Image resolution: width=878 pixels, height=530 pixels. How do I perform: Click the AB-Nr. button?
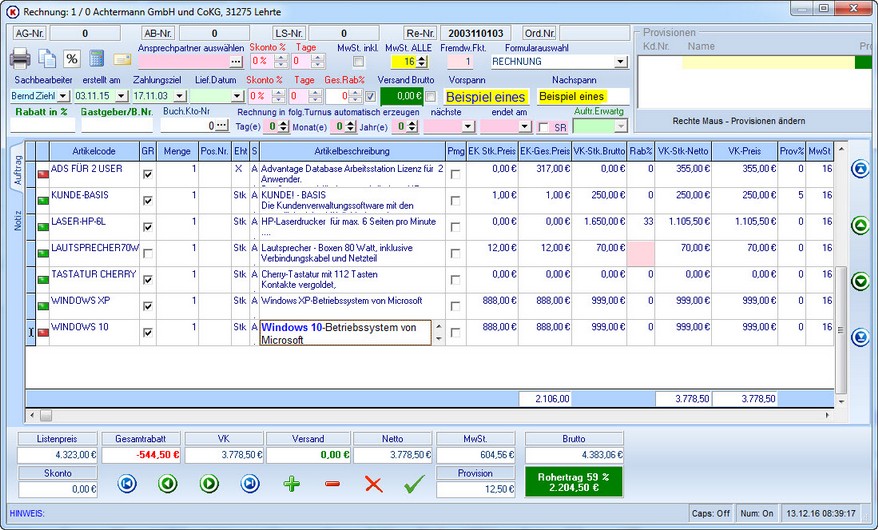(x=158, y=33)
